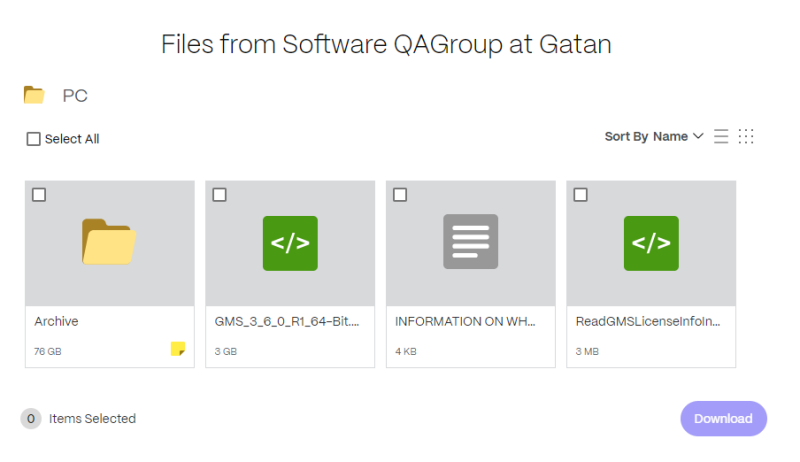Click the Download button
Viewport: 800px width, 462px height.
[x=723, y=419]
